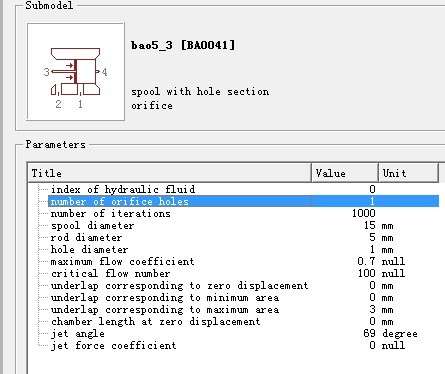
Task: Select the 'spool diameter' parameter
Action: point(243,225)
